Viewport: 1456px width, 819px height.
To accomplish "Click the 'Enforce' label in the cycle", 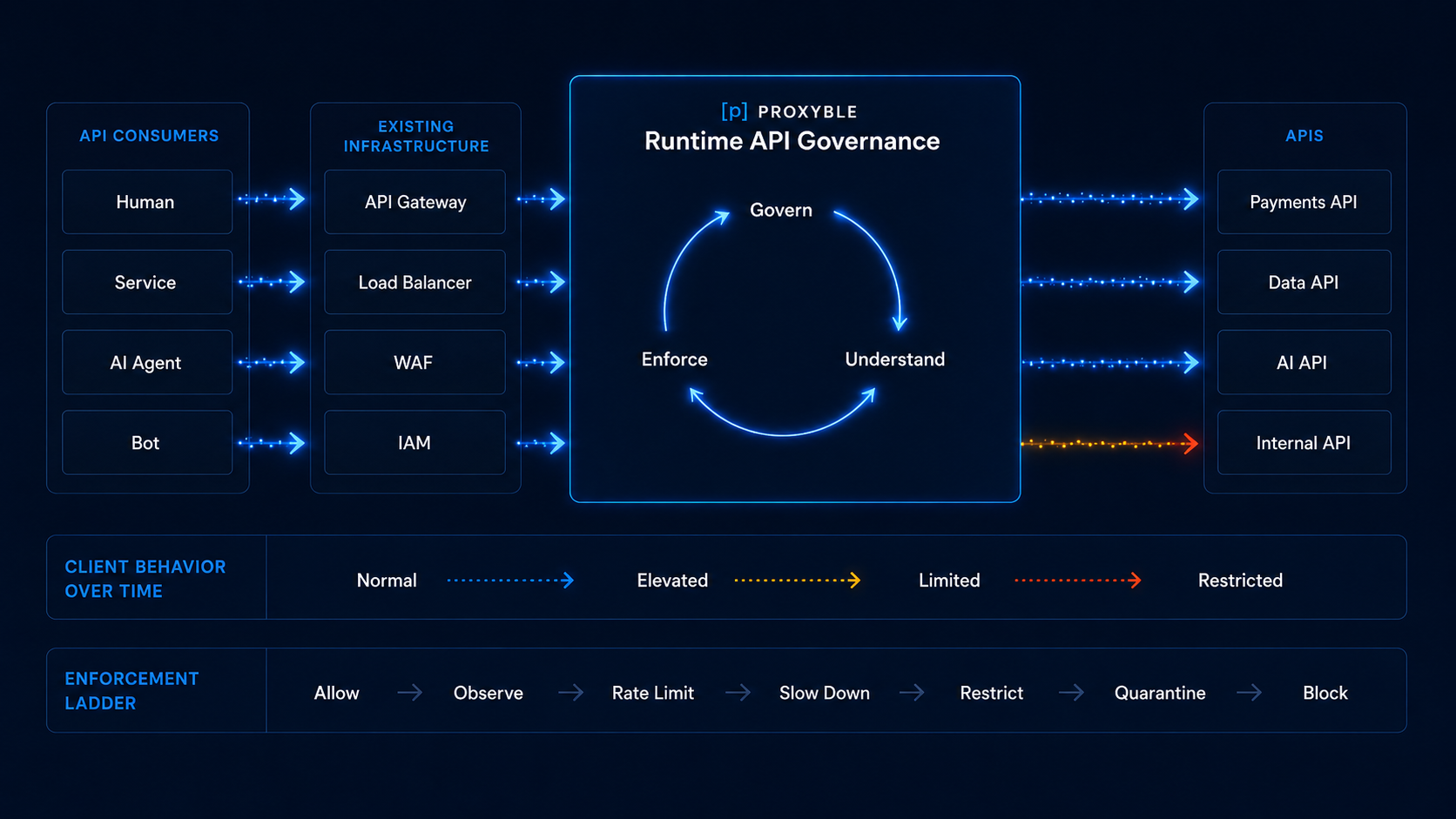I will coord(675,359).
